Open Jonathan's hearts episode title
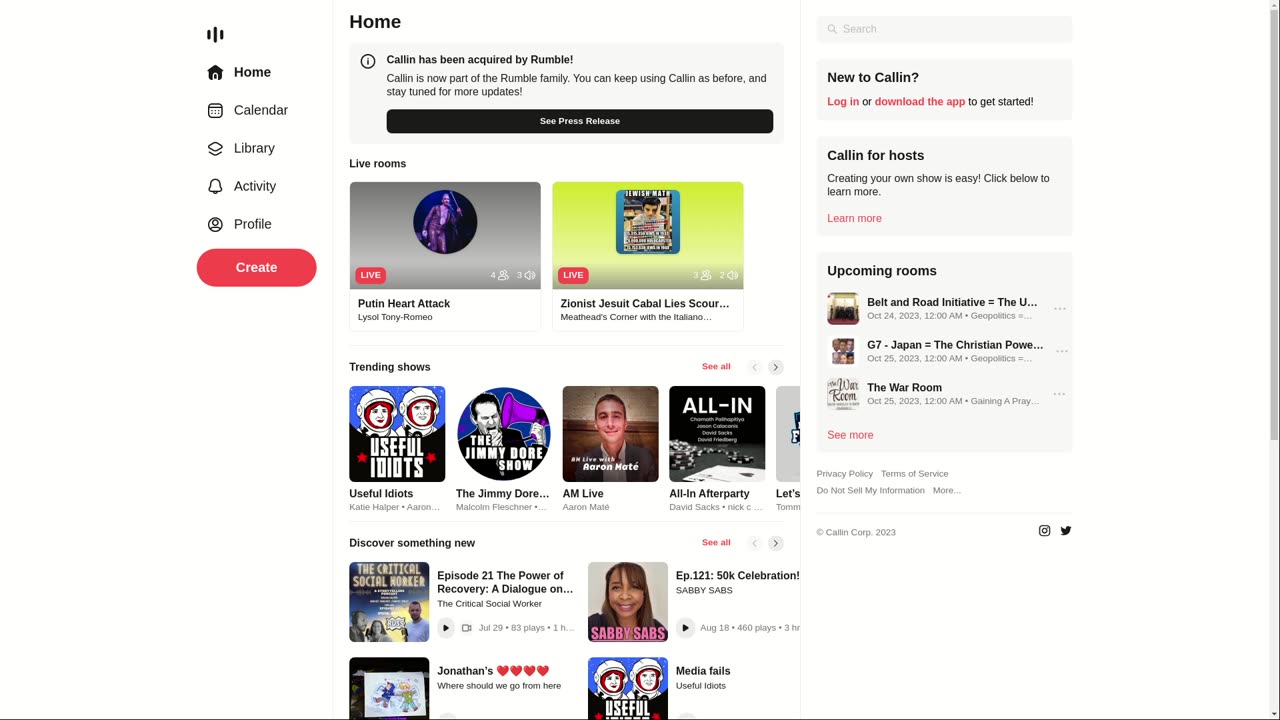 pos(493,671)
